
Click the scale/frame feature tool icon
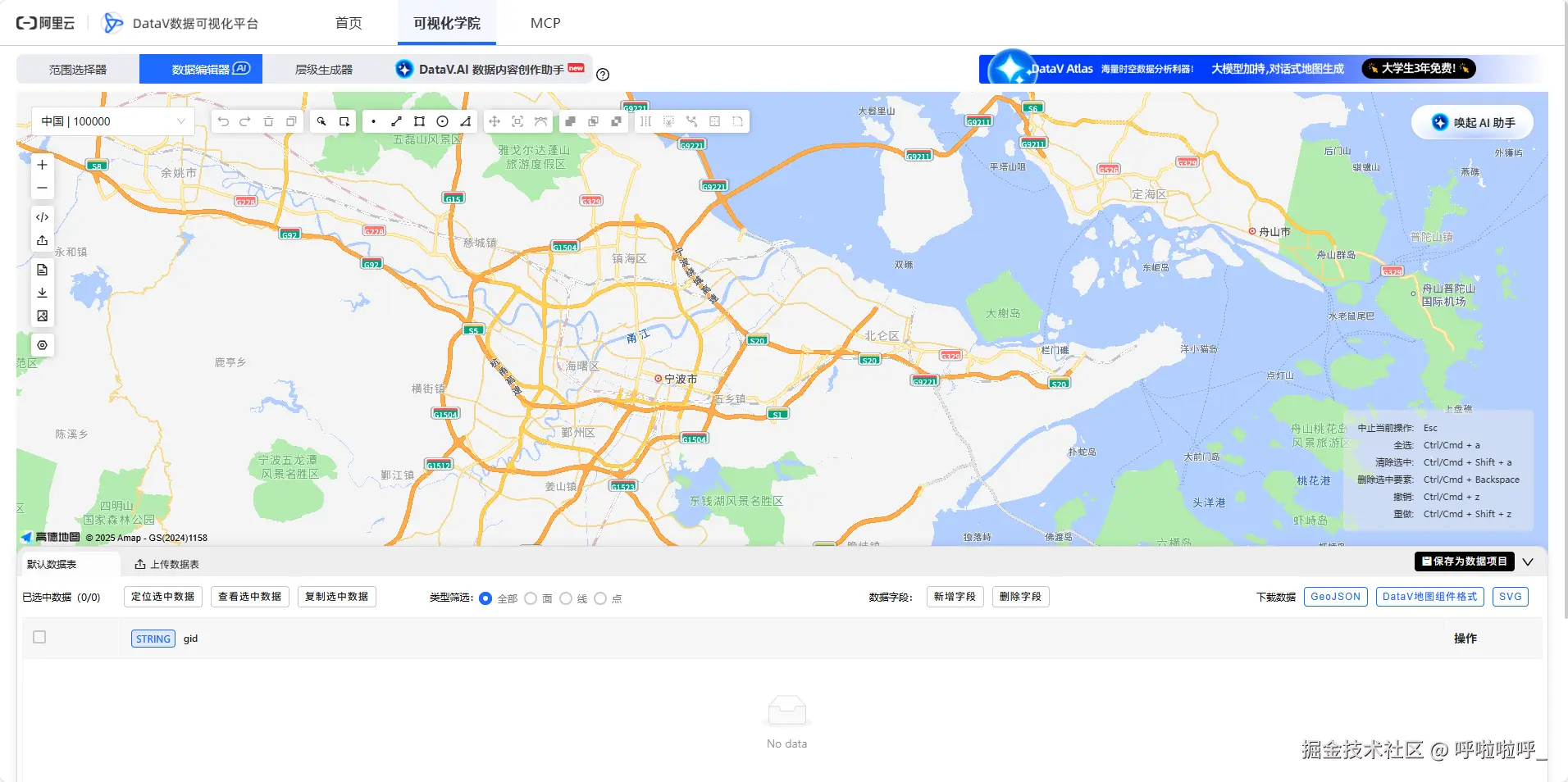[517, 121]
